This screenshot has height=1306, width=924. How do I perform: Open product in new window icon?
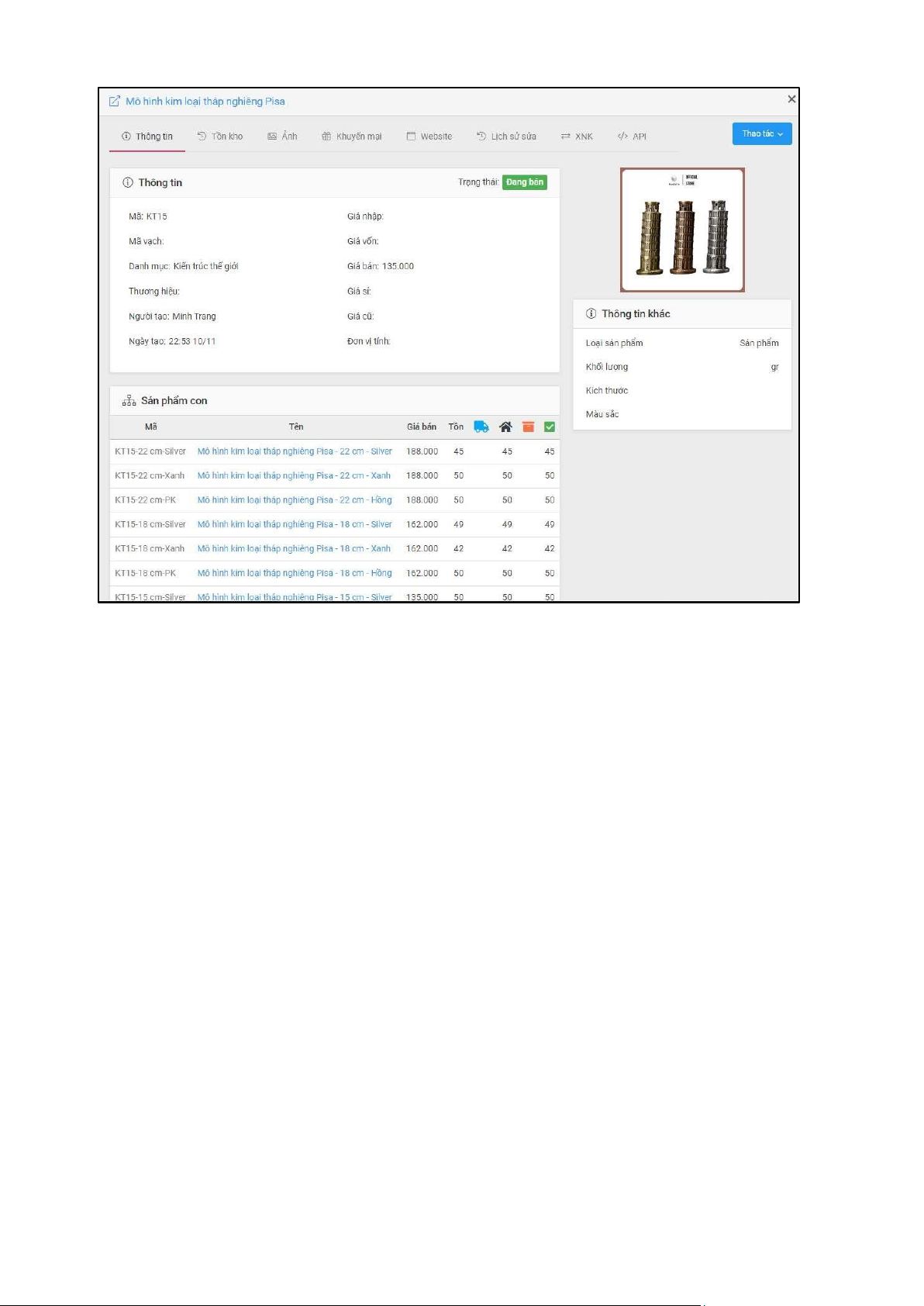point(115,101)
